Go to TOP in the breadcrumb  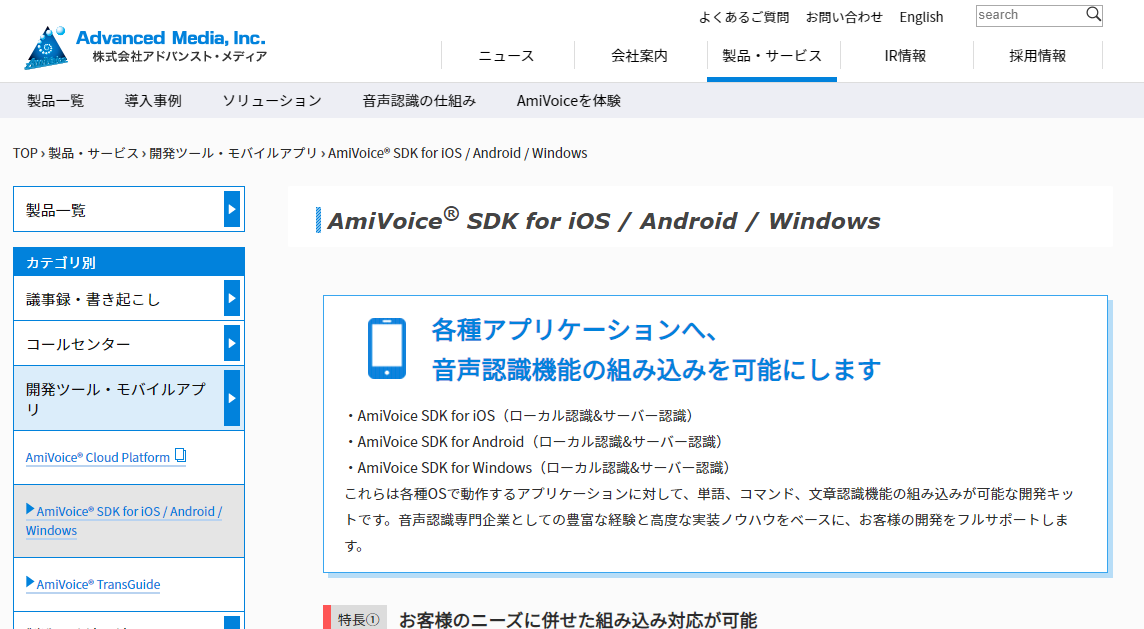pos(25,153)
